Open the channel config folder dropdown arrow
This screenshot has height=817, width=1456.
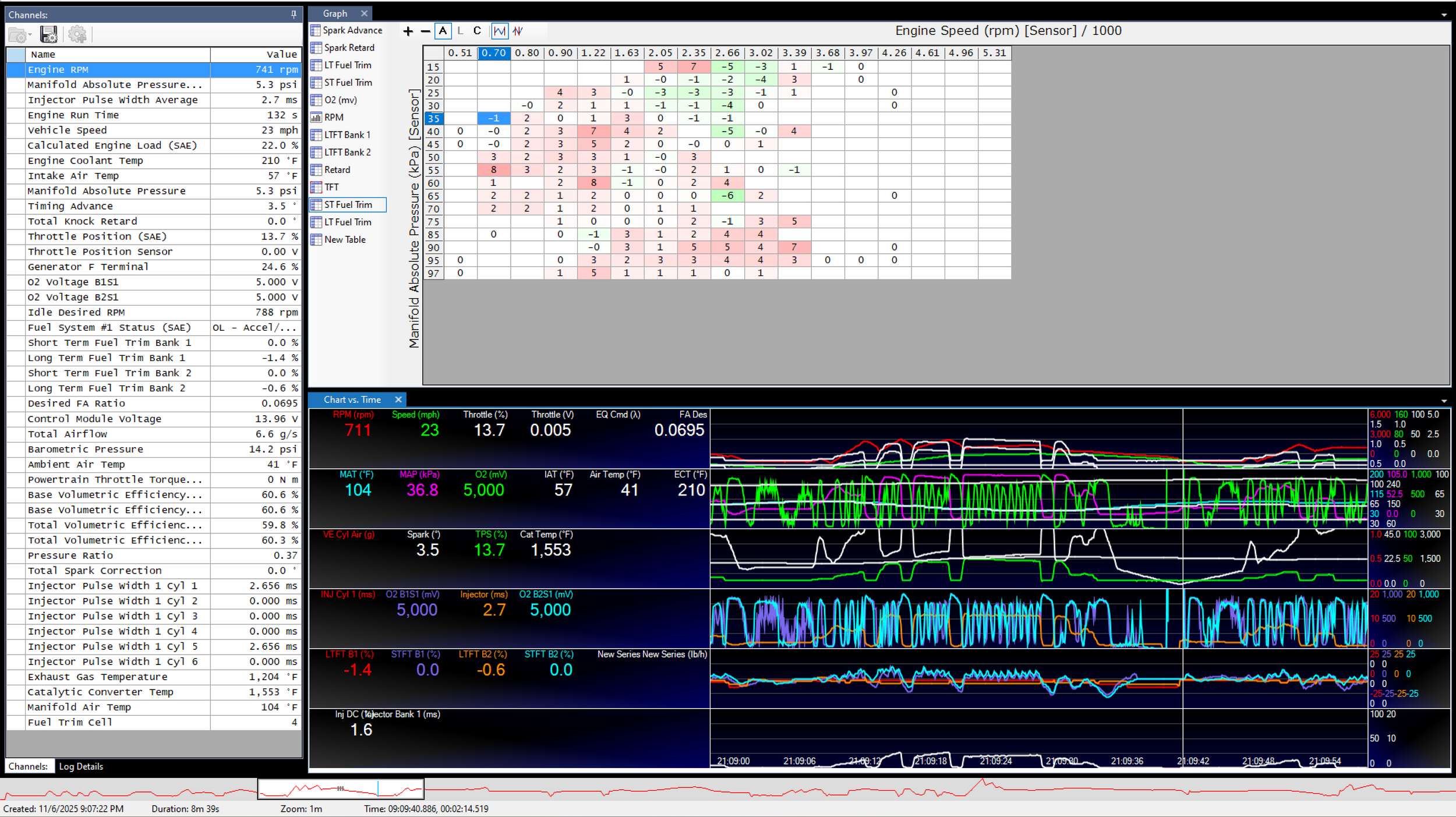tap(30, 36)
